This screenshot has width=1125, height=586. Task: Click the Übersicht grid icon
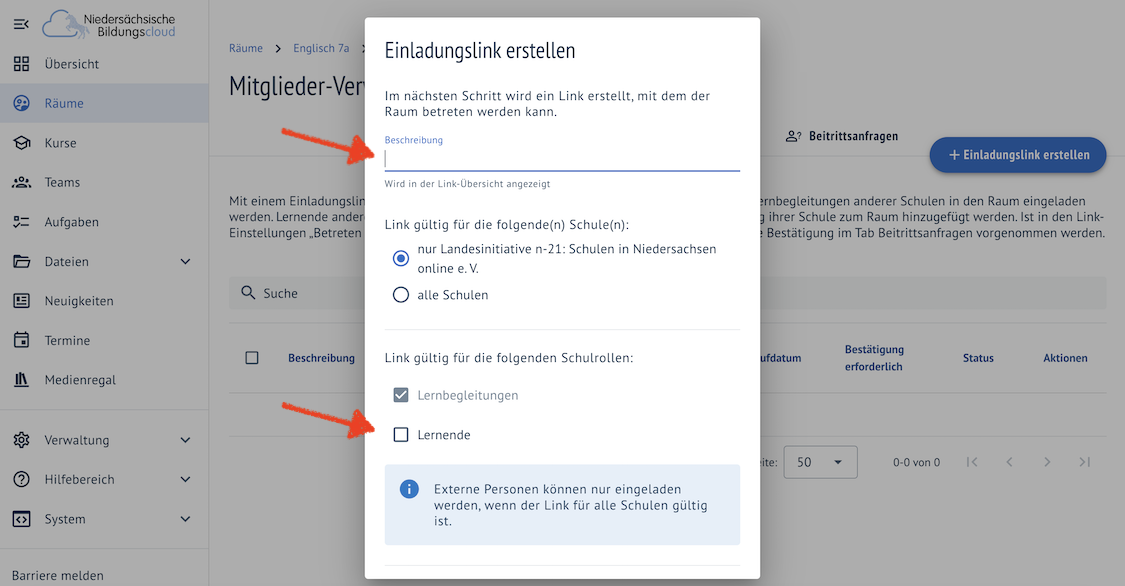pyautogui.click(x=22, y=64)
